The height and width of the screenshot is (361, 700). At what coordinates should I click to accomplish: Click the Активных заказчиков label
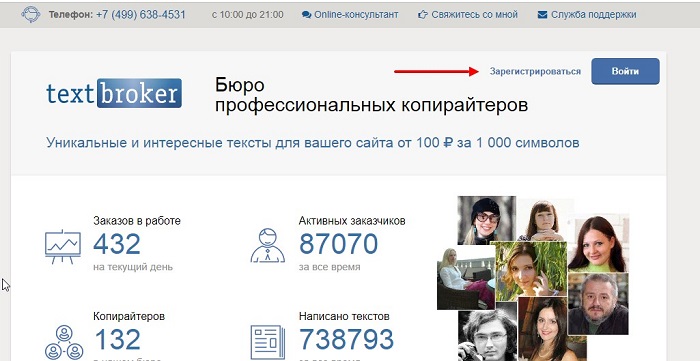point(352,220)
